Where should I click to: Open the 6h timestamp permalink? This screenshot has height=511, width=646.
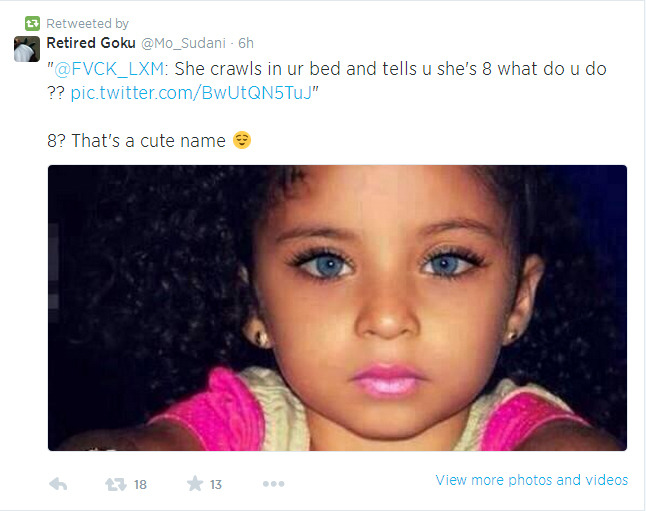pyautogui.click(x=246, y=43)
